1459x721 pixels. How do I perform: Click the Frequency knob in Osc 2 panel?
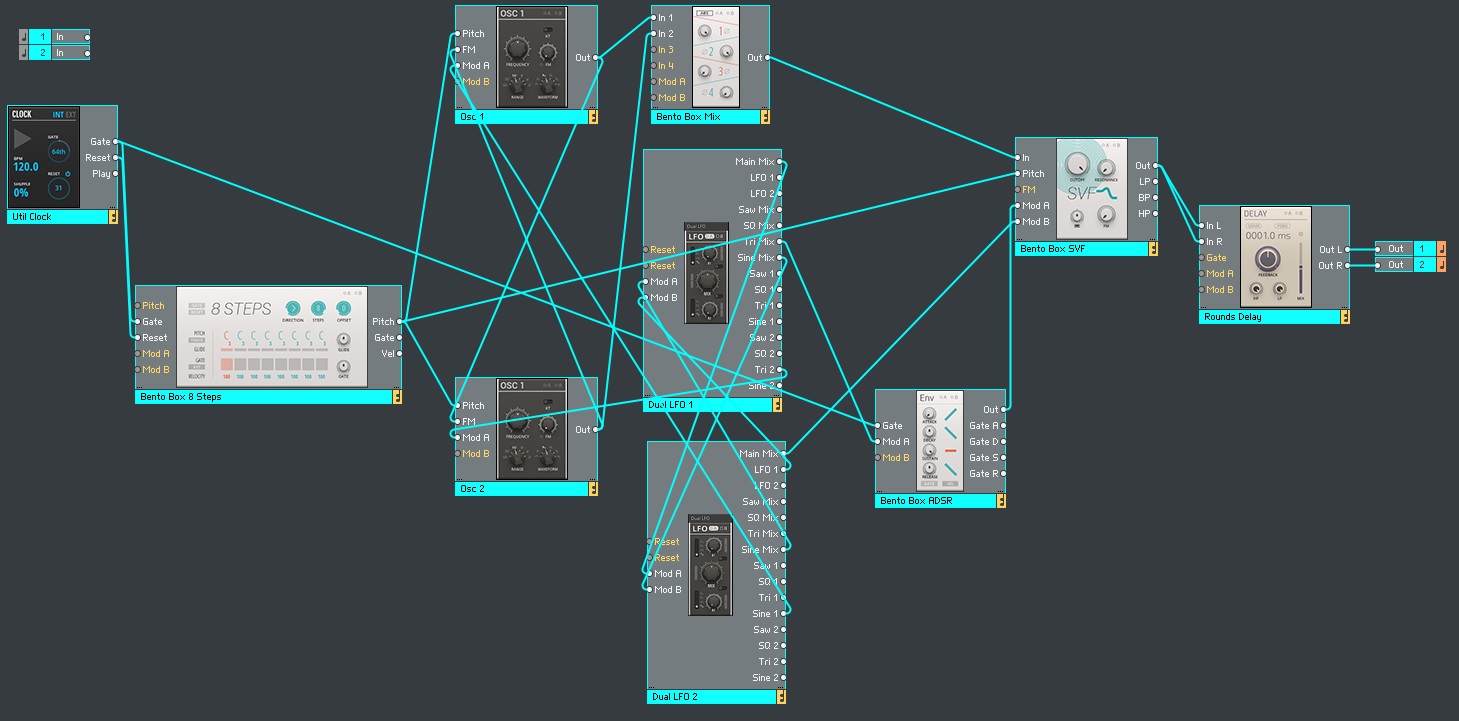point(517,421)
